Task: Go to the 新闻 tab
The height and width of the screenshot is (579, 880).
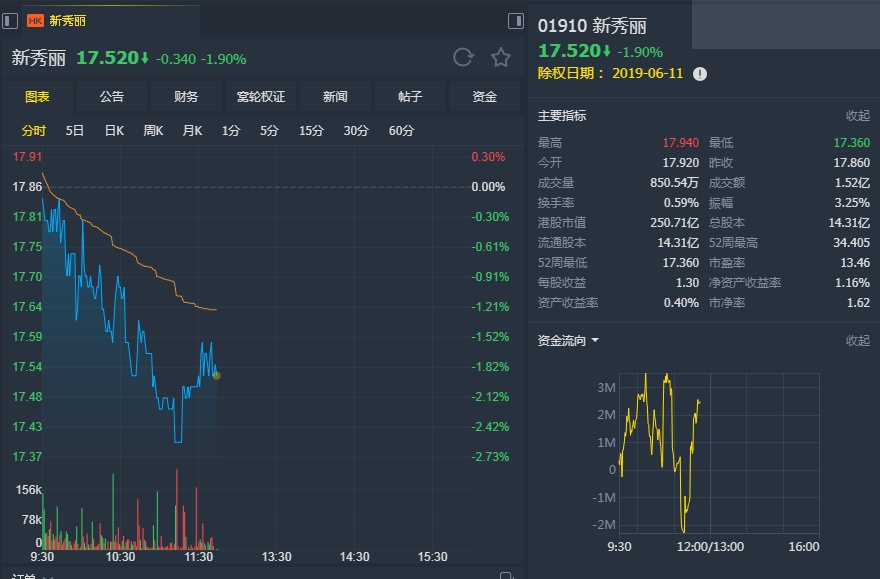Action: click(x=335, y=97)
